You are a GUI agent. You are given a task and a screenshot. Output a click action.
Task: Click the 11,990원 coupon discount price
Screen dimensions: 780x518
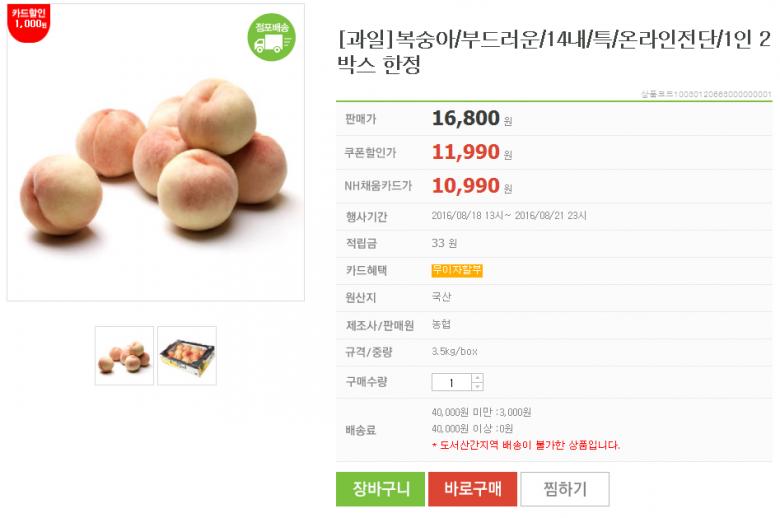click(466, 152)
